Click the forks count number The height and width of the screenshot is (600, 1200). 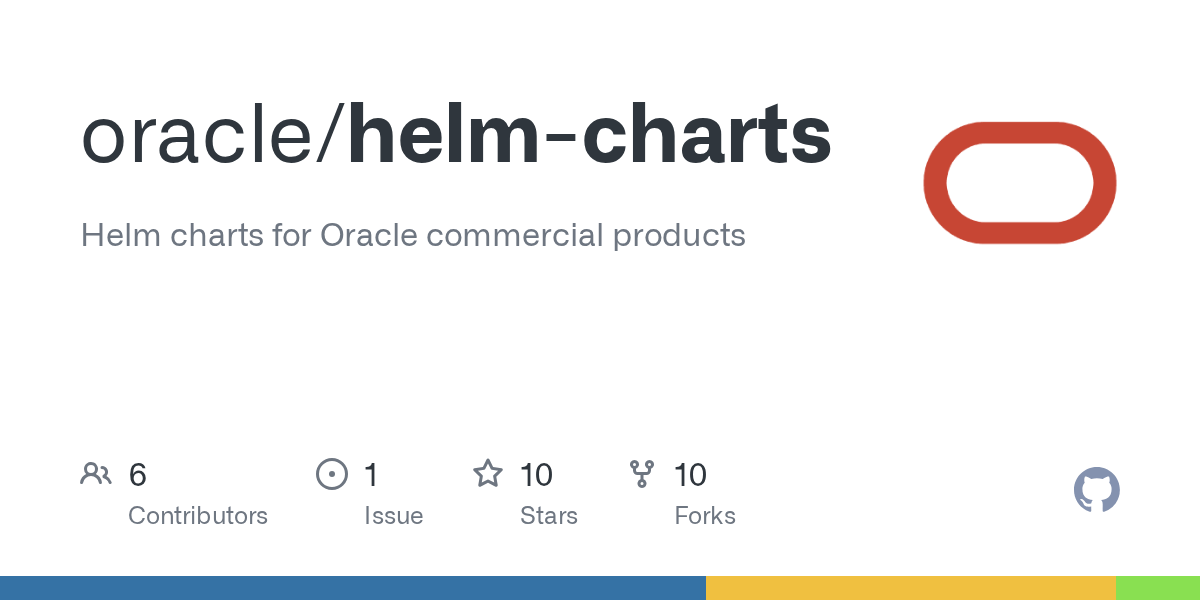(x=690, y=475)
